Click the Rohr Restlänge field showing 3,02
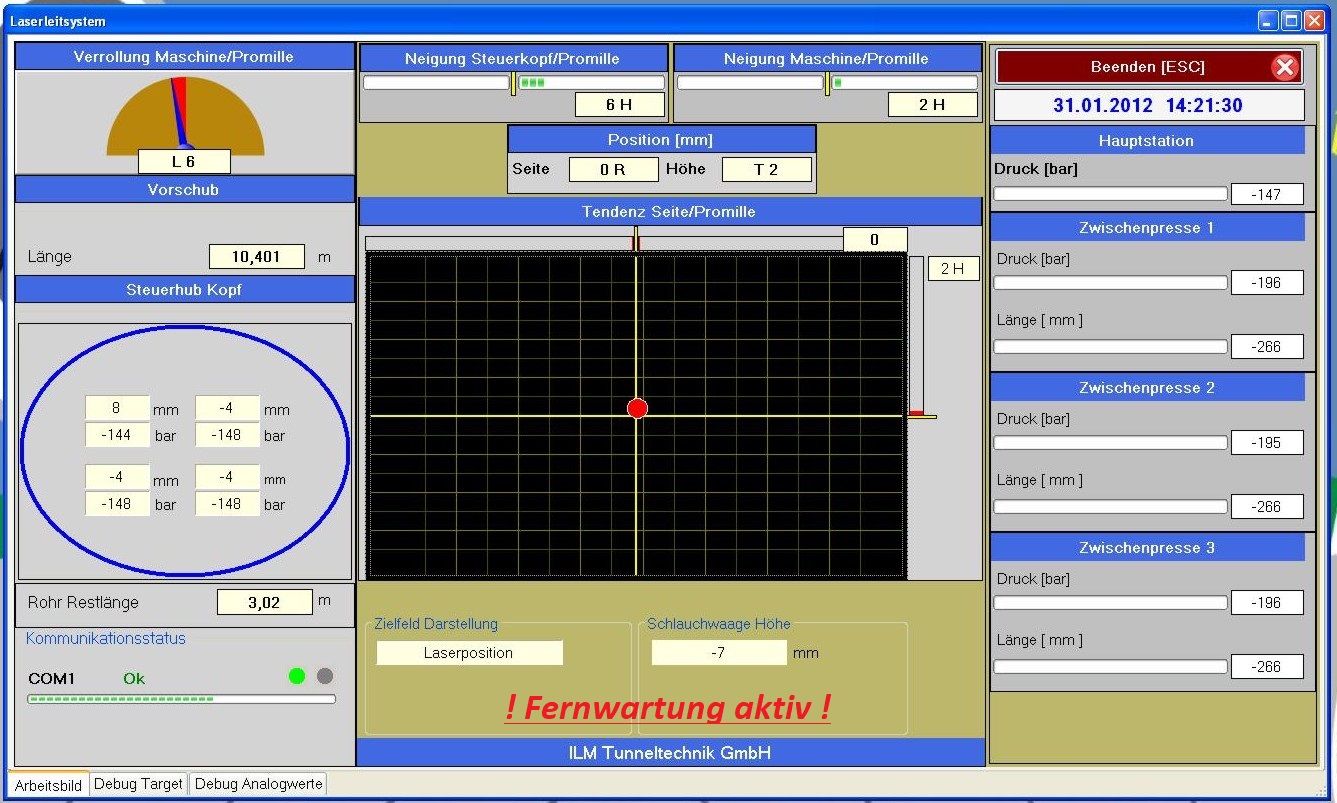1337x803 pixels. (x=264, y=603)
